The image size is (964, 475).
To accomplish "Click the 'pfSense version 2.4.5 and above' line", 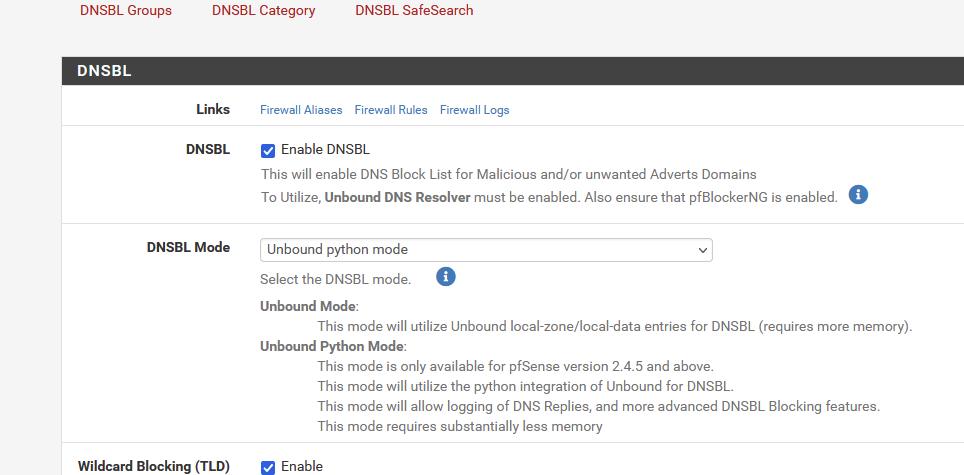I will coord(515,366).
